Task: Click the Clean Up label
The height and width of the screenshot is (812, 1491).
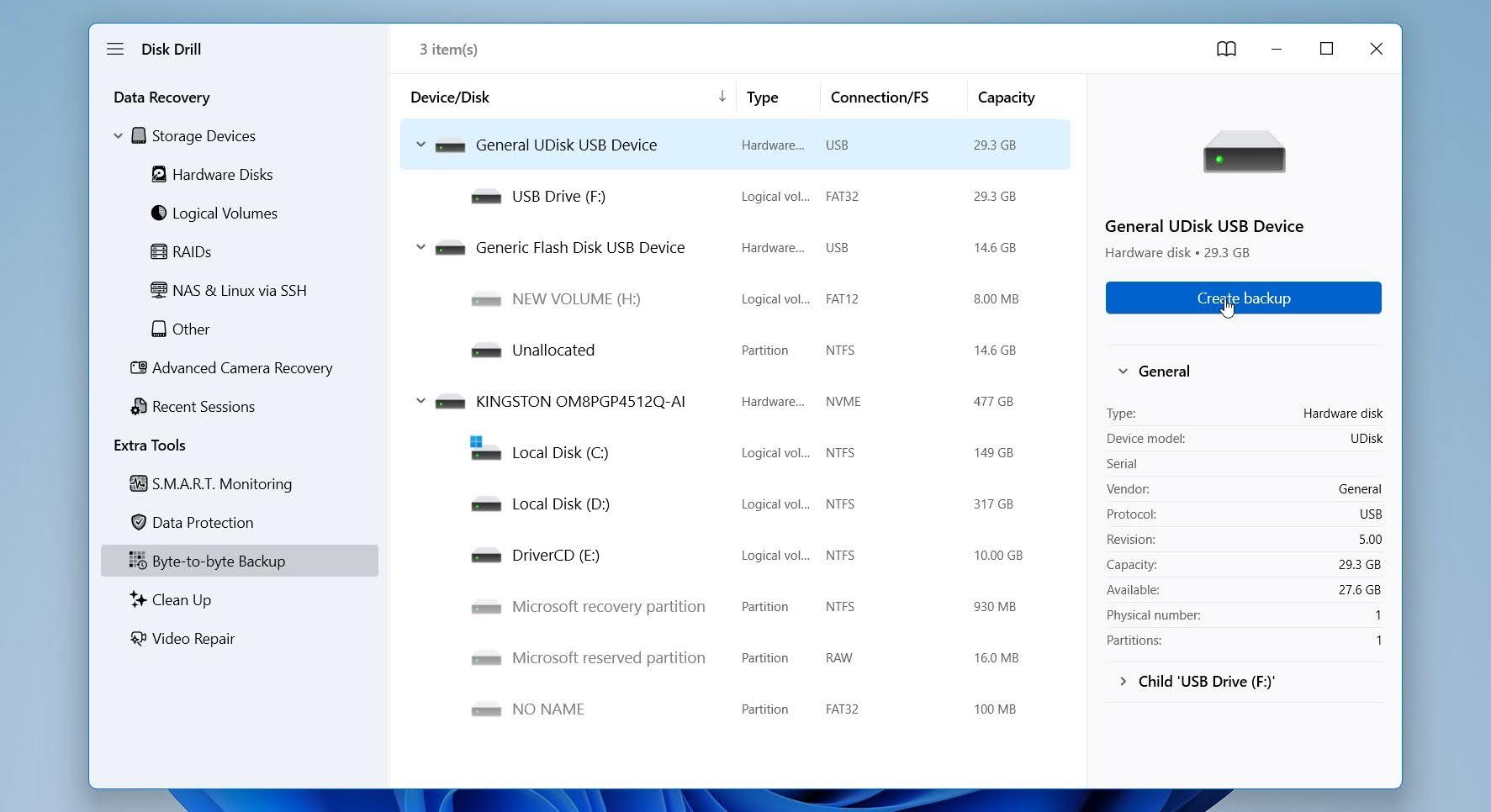Action: (182, 599)
